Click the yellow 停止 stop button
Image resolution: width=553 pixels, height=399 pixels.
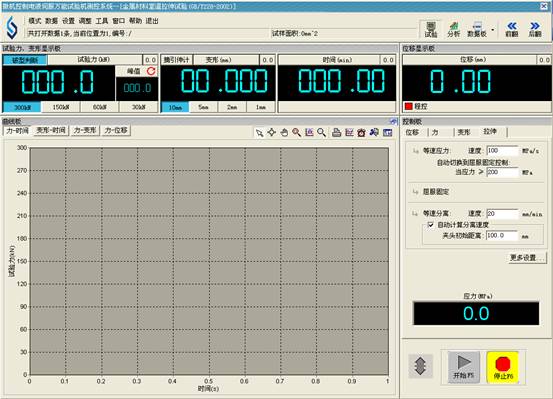pos(503,367)
